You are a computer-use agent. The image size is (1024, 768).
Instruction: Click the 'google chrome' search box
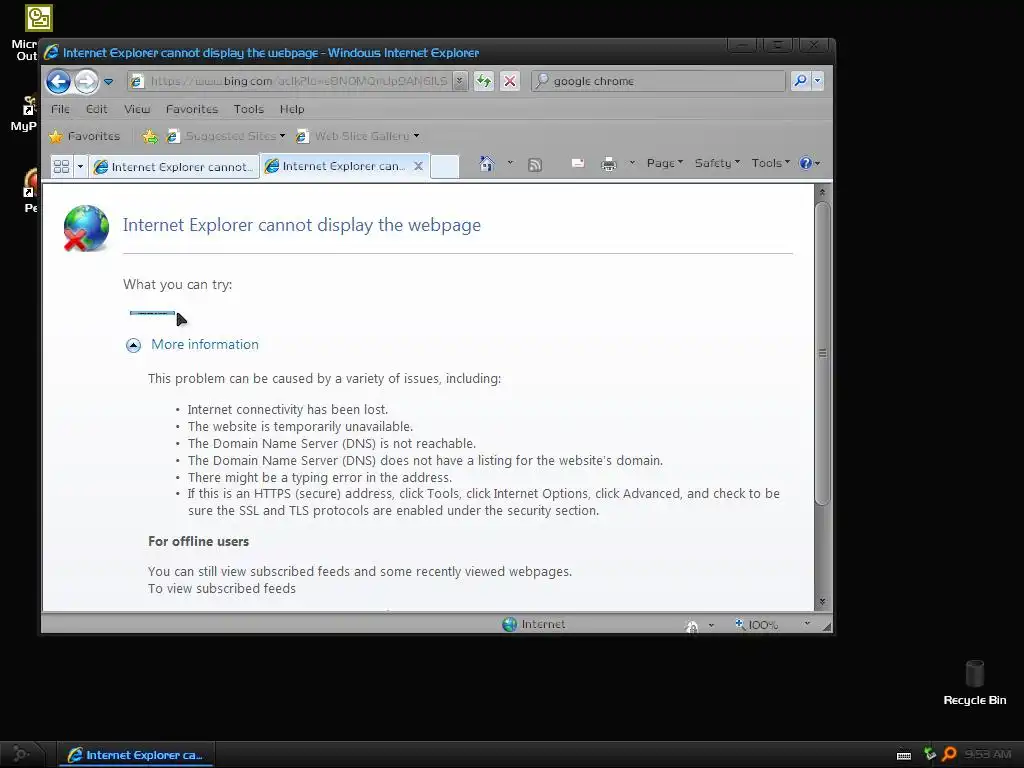pos(658,81)
